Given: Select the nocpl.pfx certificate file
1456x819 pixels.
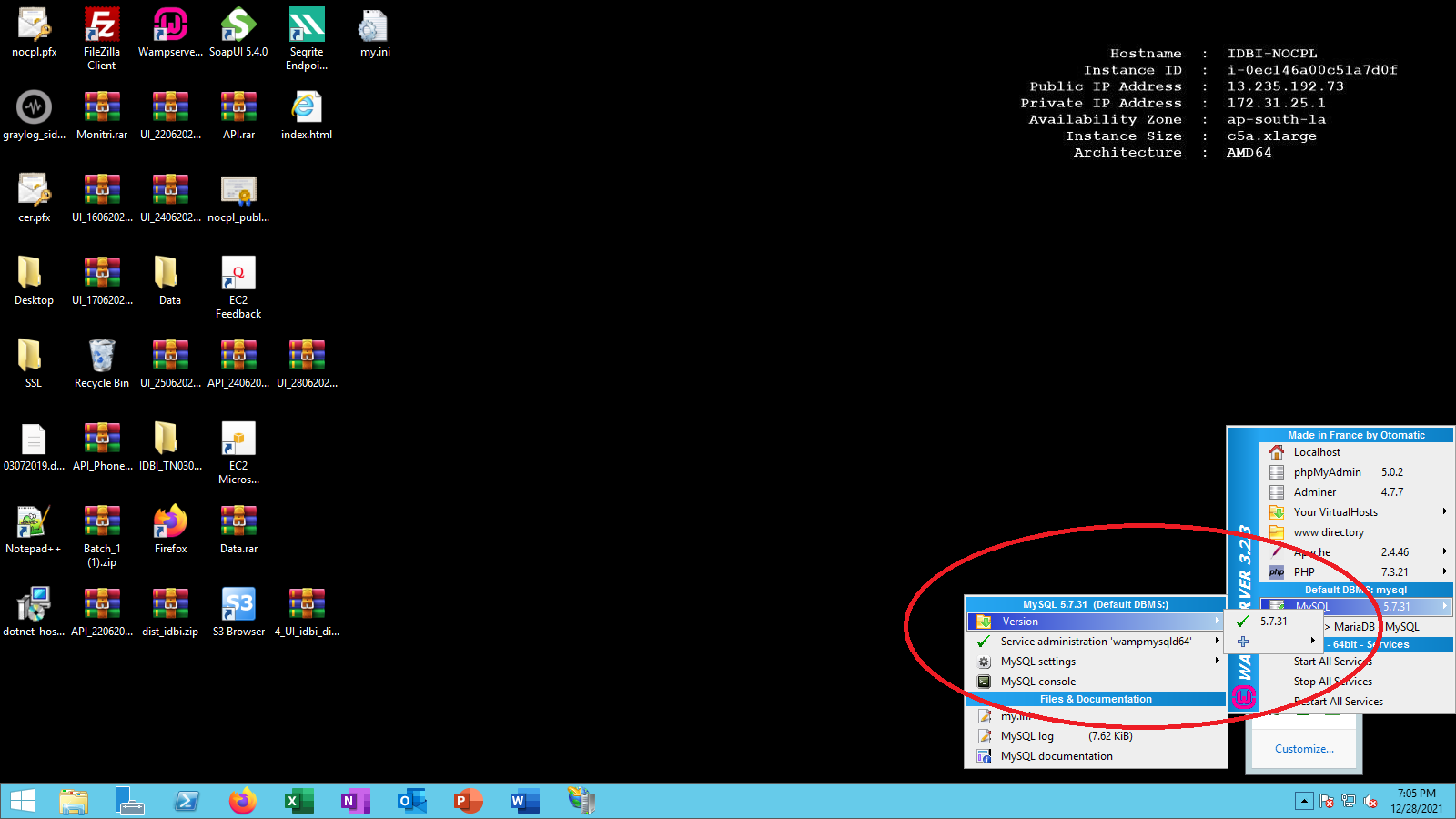Looking at the screenshot, I should [x=34, y=33].
